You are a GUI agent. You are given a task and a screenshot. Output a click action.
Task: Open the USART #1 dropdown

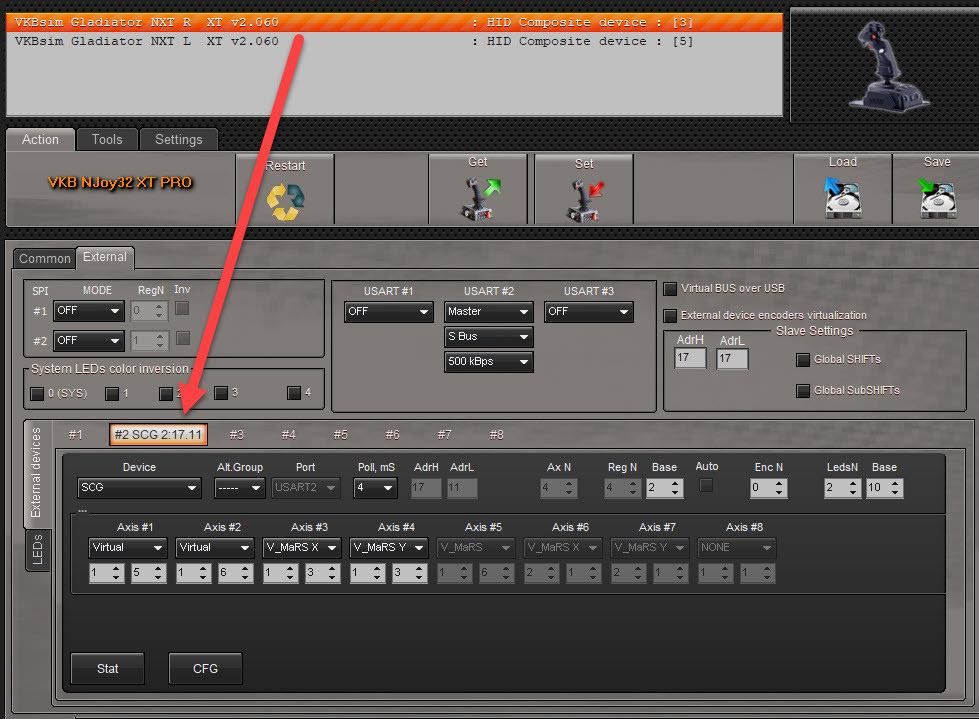tap(388, 311)
